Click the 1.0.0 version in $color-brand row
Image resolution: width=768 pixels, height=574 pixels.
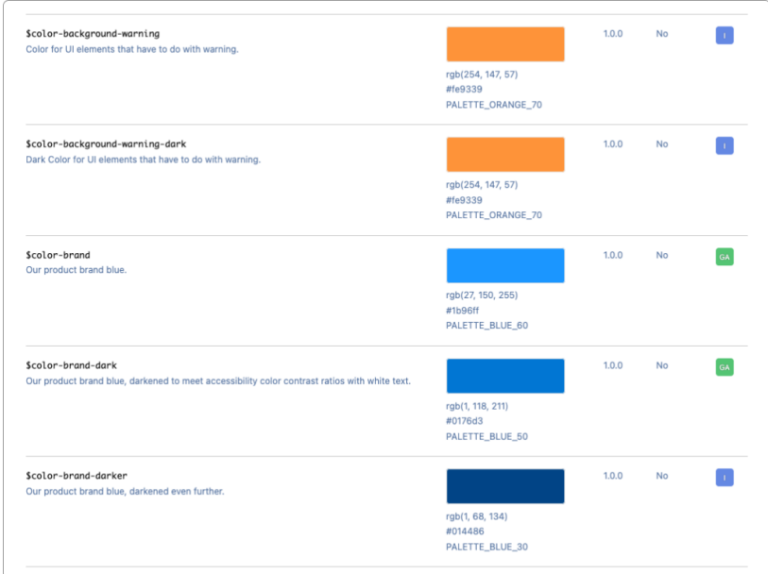613,255
